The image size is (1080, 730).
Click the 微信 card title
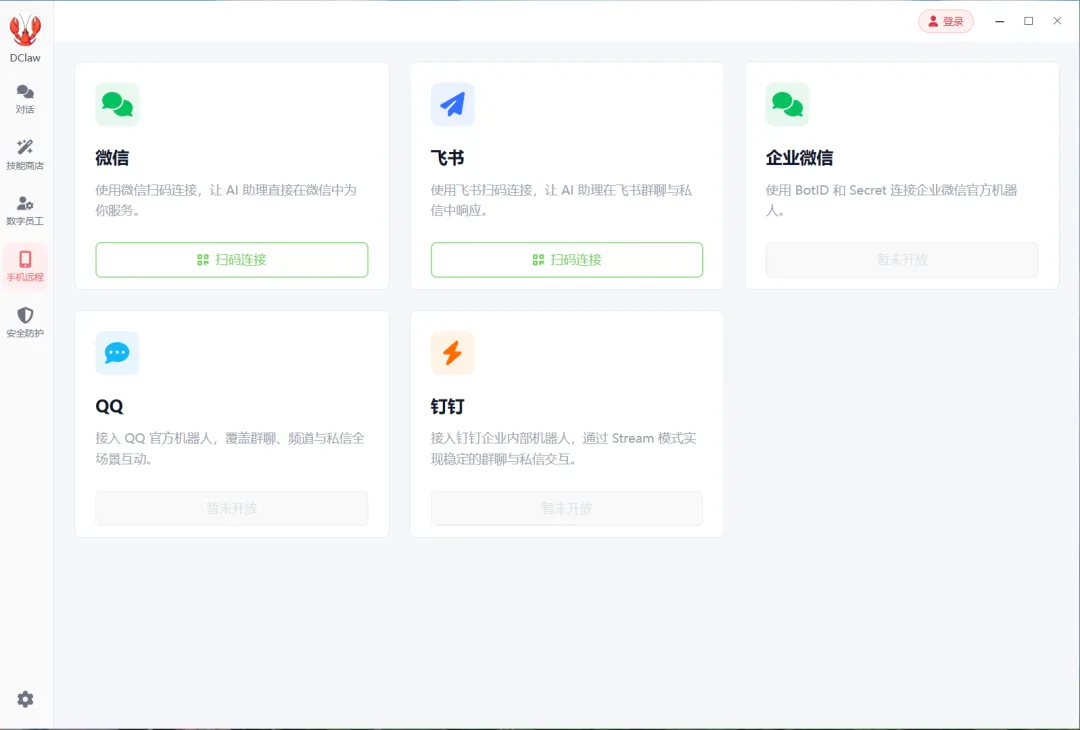click(112, 158)
